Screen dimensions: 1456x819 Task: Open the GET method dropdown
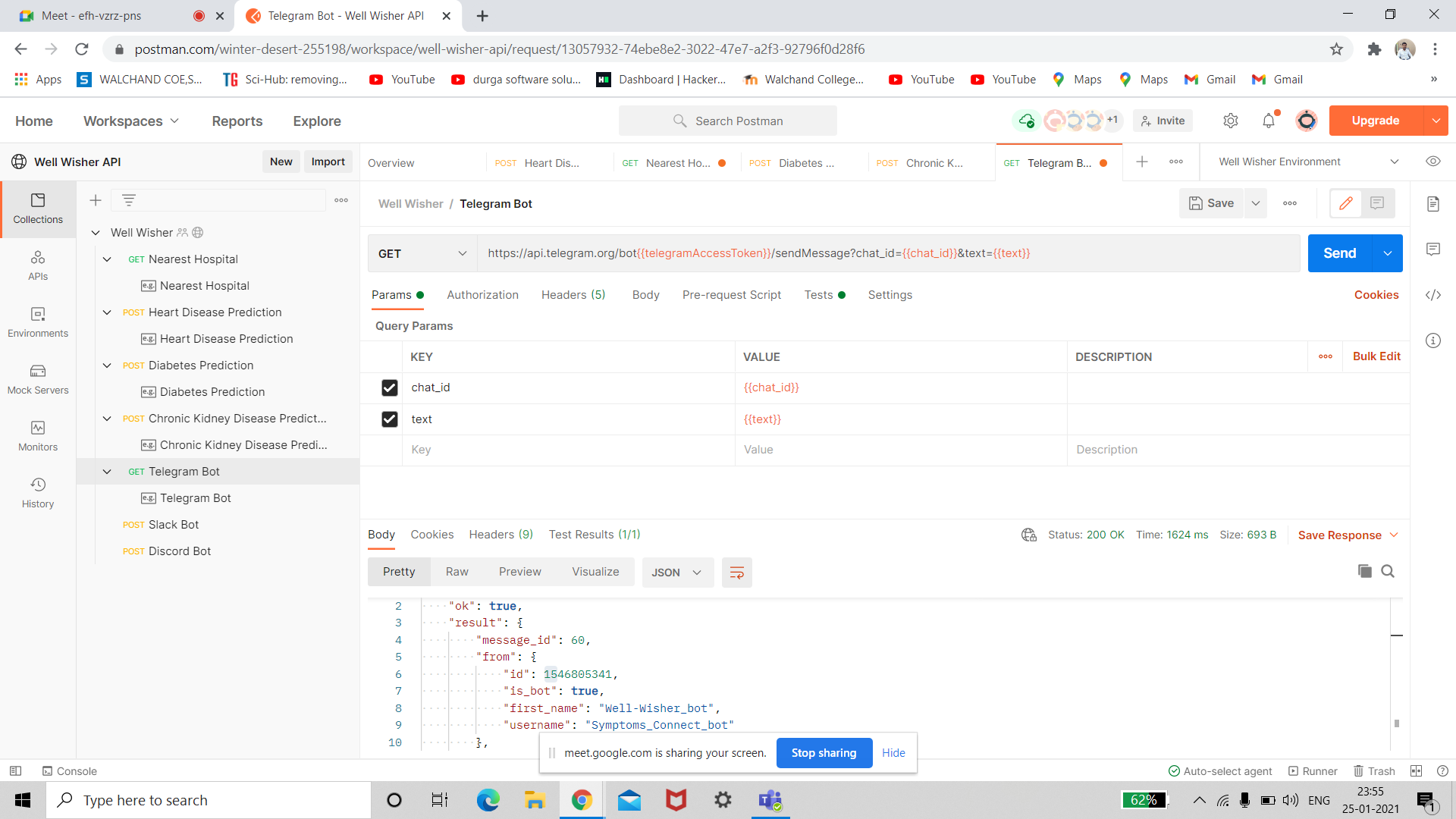(422, 253)
